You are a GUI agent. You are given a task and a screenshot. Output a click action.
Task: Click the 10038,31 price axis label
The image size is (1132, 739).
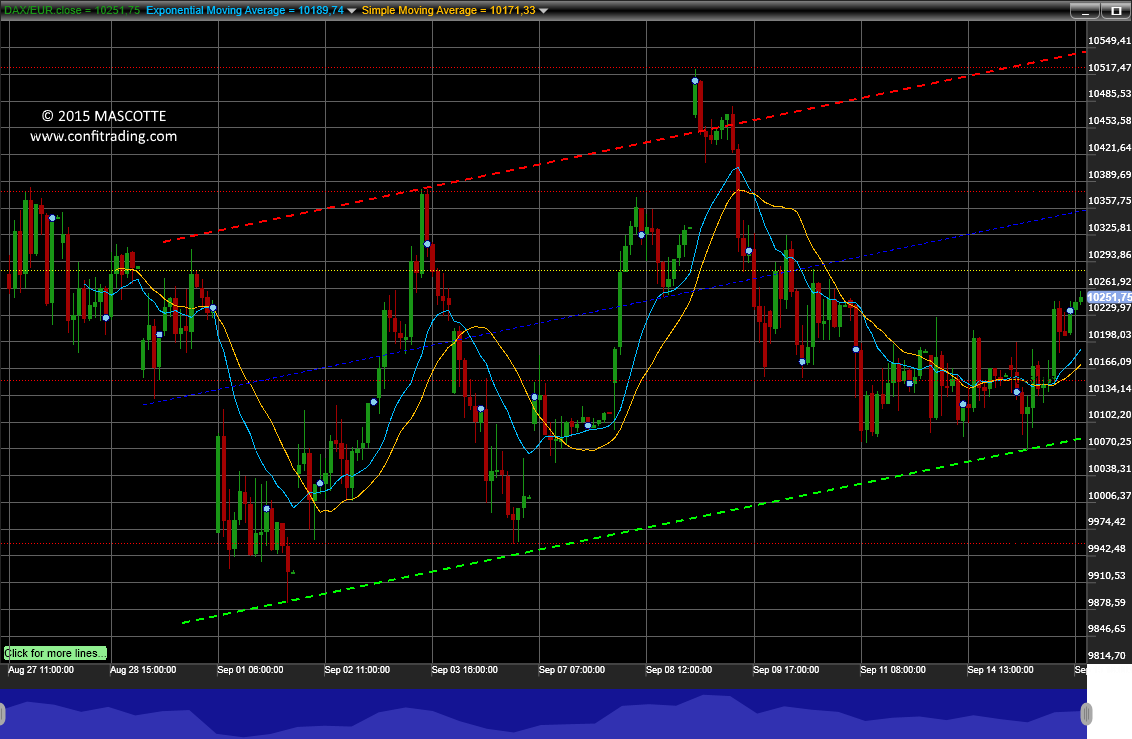pos(1110,469)
